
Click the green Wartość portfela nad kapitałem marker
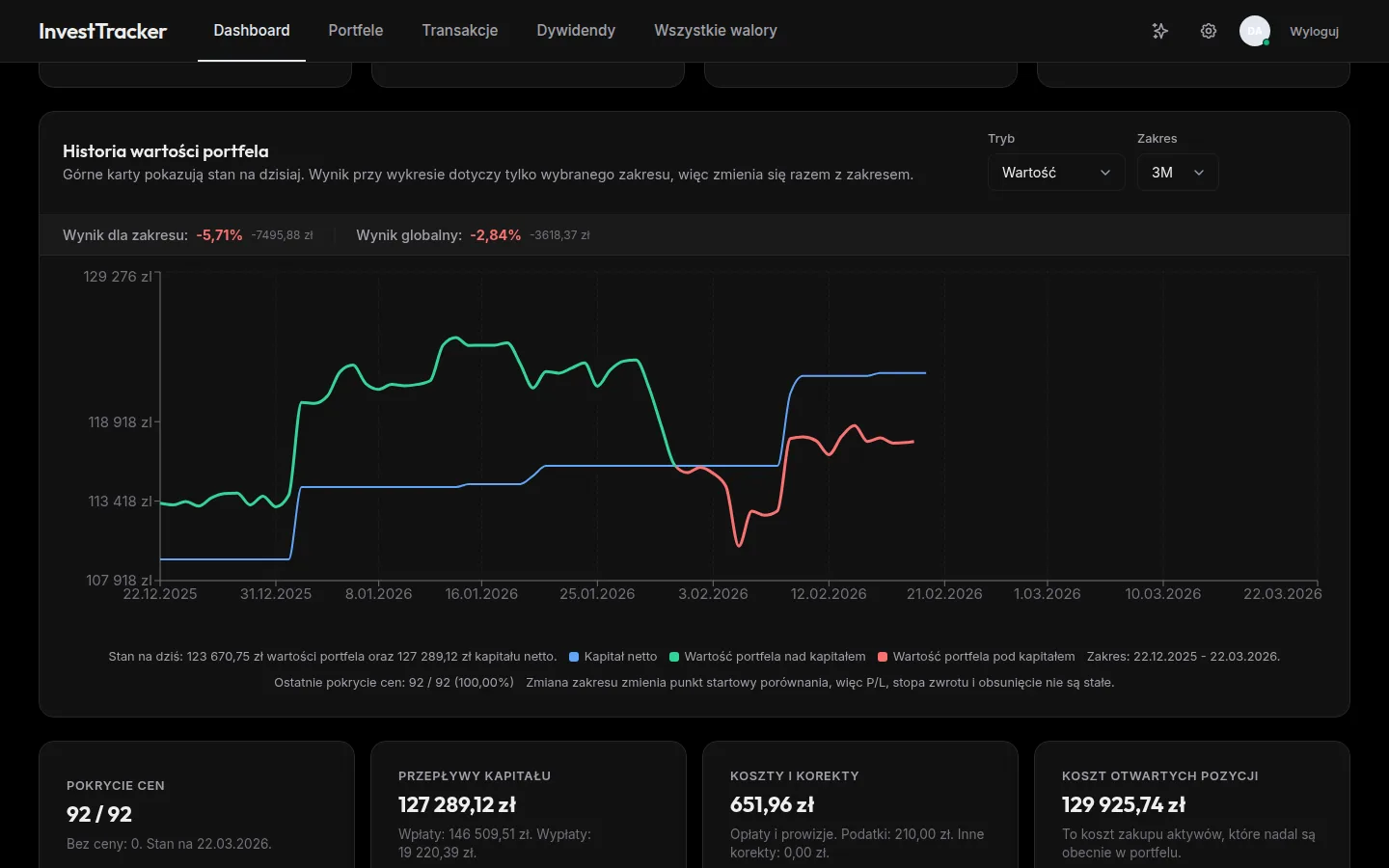point(676,656)
